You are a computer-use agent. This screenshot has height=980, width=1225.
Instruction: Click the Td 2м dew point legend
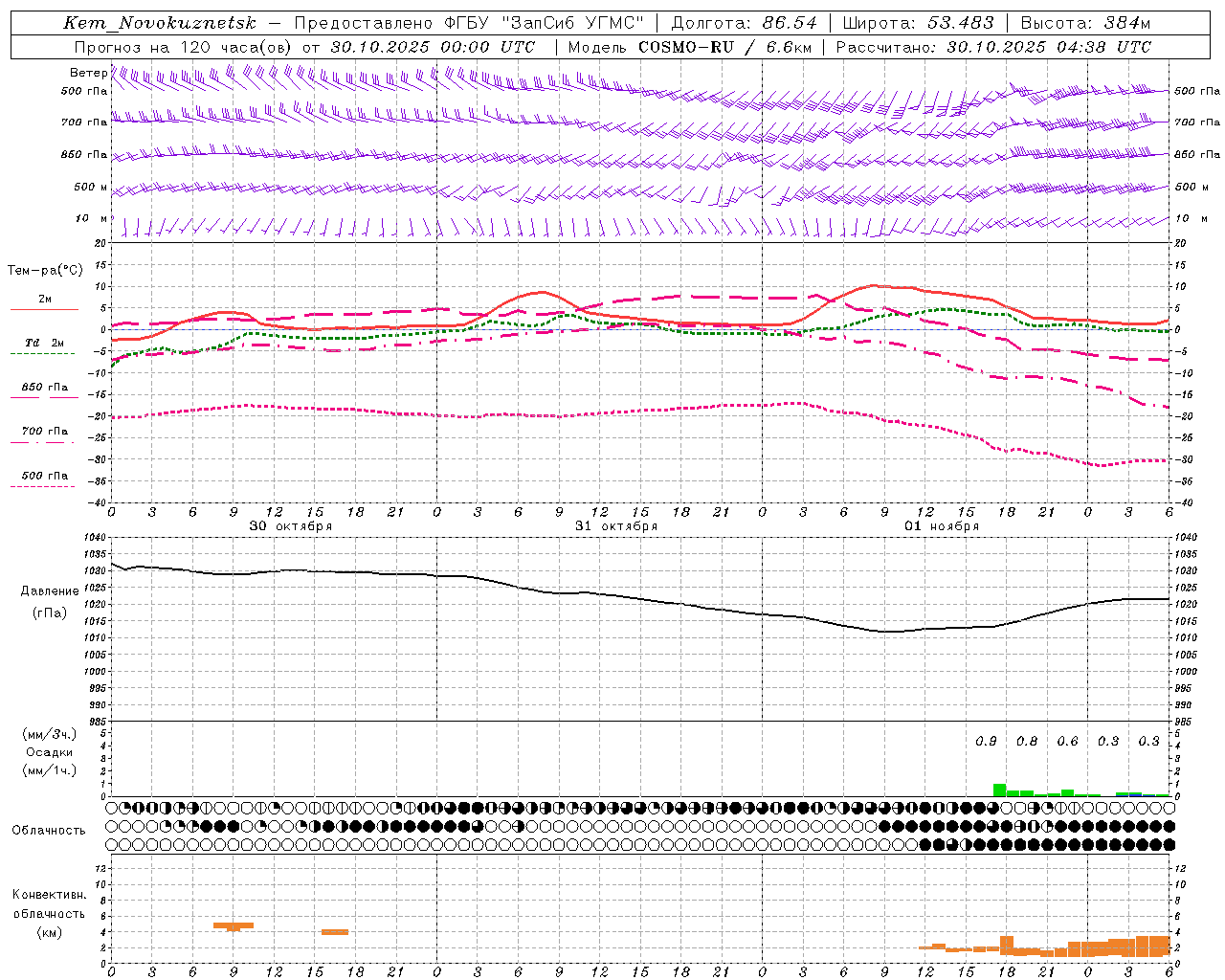pos(44,343)
